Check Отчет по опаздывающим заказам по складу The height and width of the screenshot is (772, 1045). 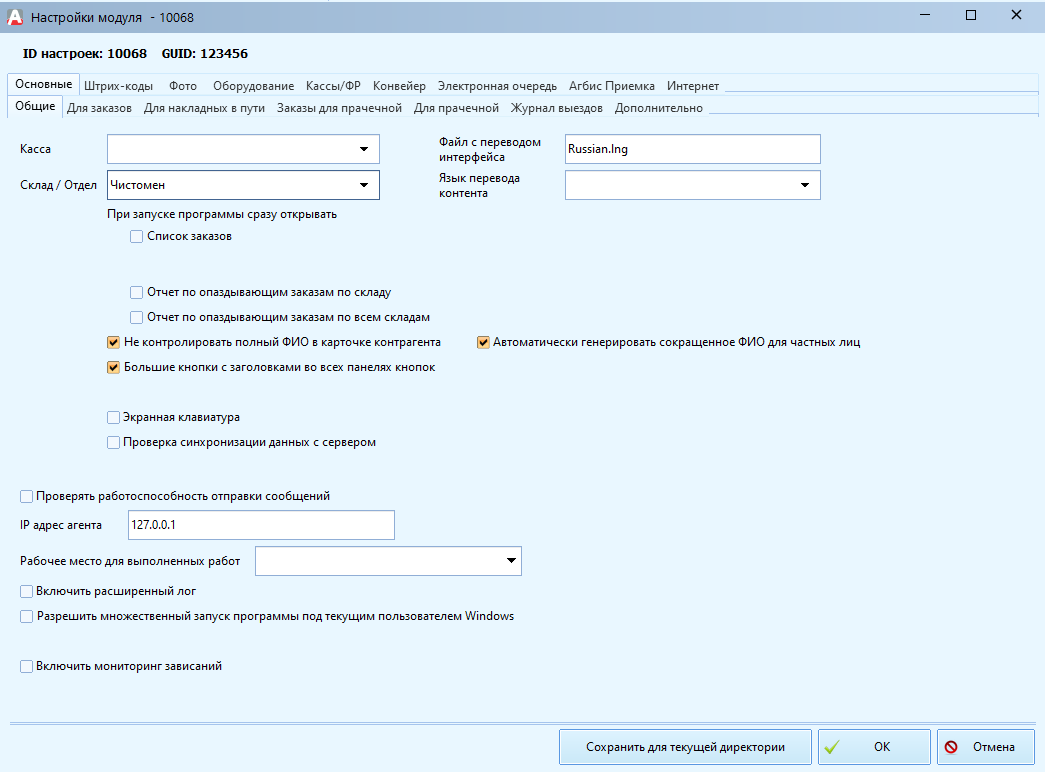[137, 293]
